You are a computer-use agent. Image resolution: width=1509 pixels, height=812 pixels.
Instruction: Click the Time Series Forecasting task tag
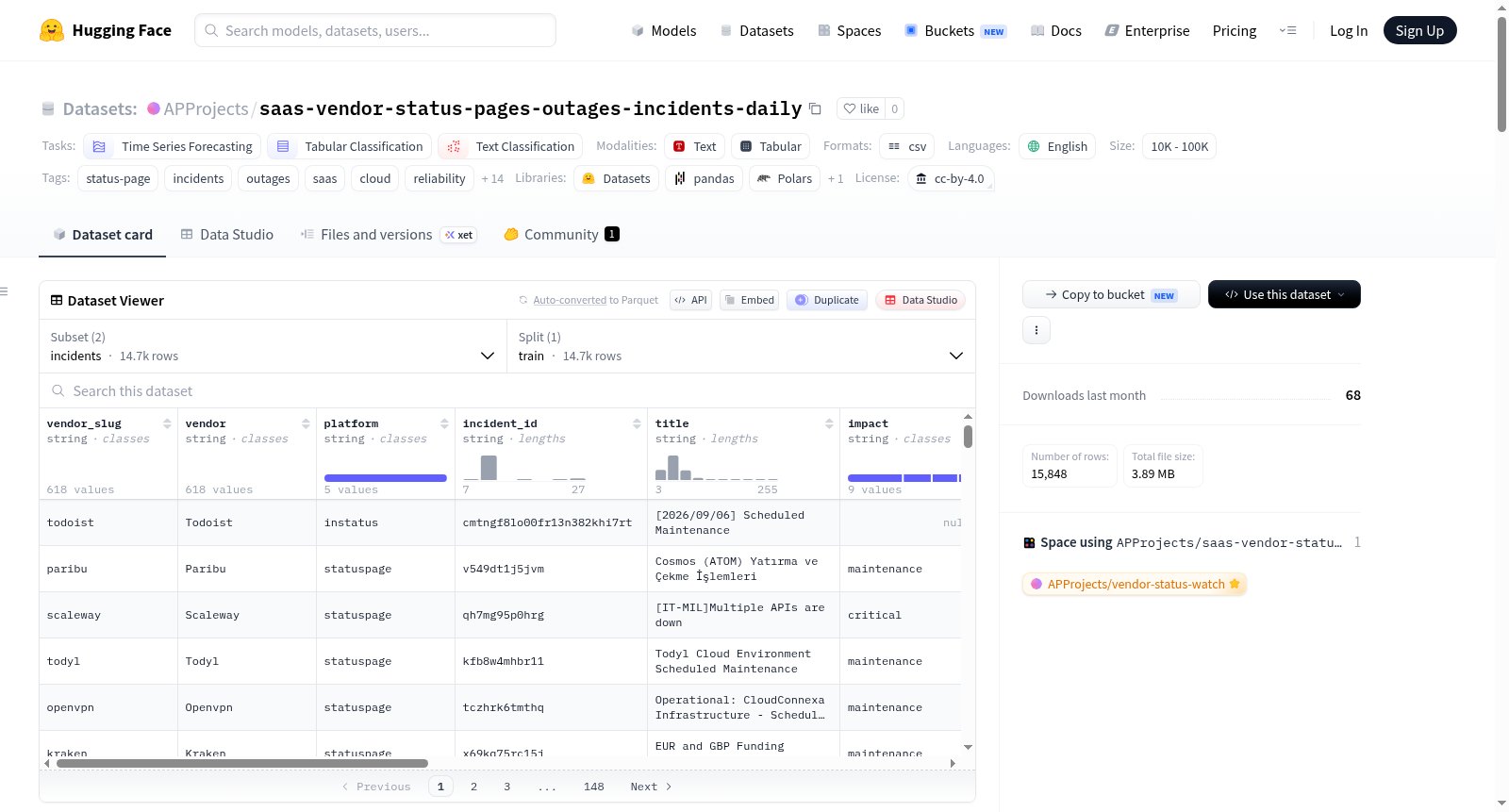[173, 146]
